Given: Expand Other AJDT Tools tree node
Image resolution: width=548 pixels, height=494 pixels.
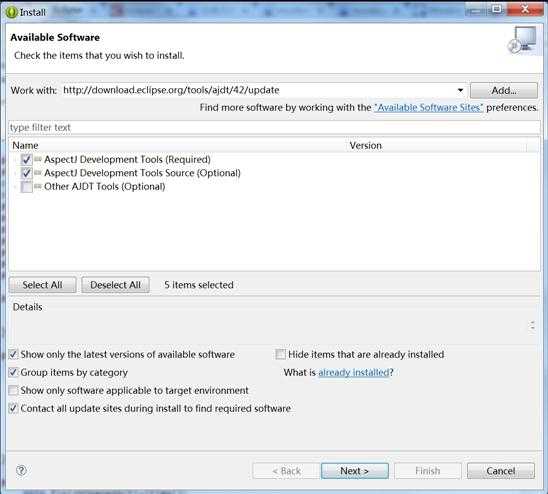Looking at the screenshot, I should 15,187.
